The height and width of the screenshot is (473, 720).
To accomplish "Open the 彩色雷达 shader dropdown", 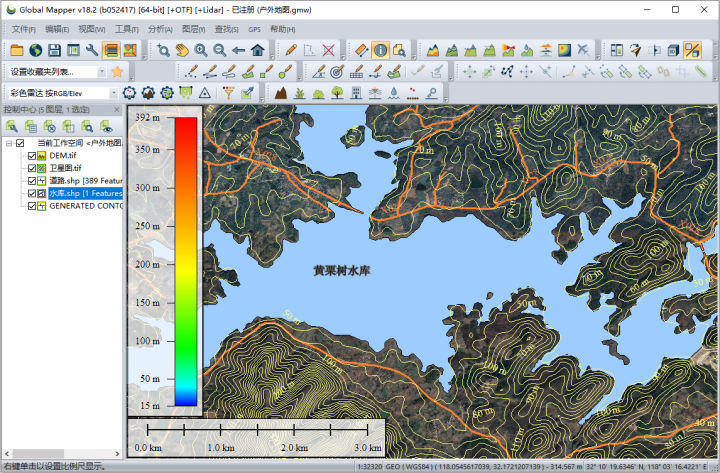I will pyautogui.click(x=62, y=93).
